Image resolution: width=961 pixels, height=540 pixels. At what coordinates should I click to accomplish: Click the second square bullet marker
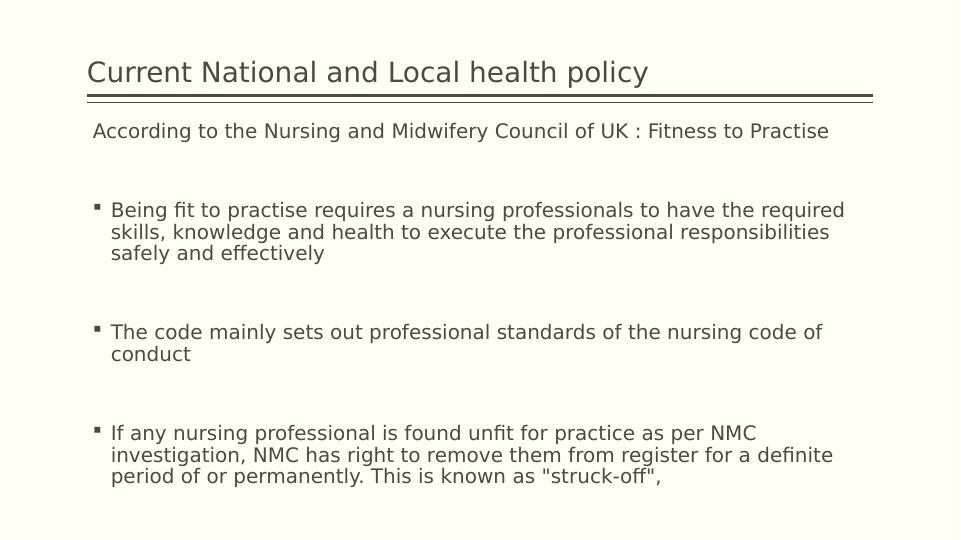97,328
